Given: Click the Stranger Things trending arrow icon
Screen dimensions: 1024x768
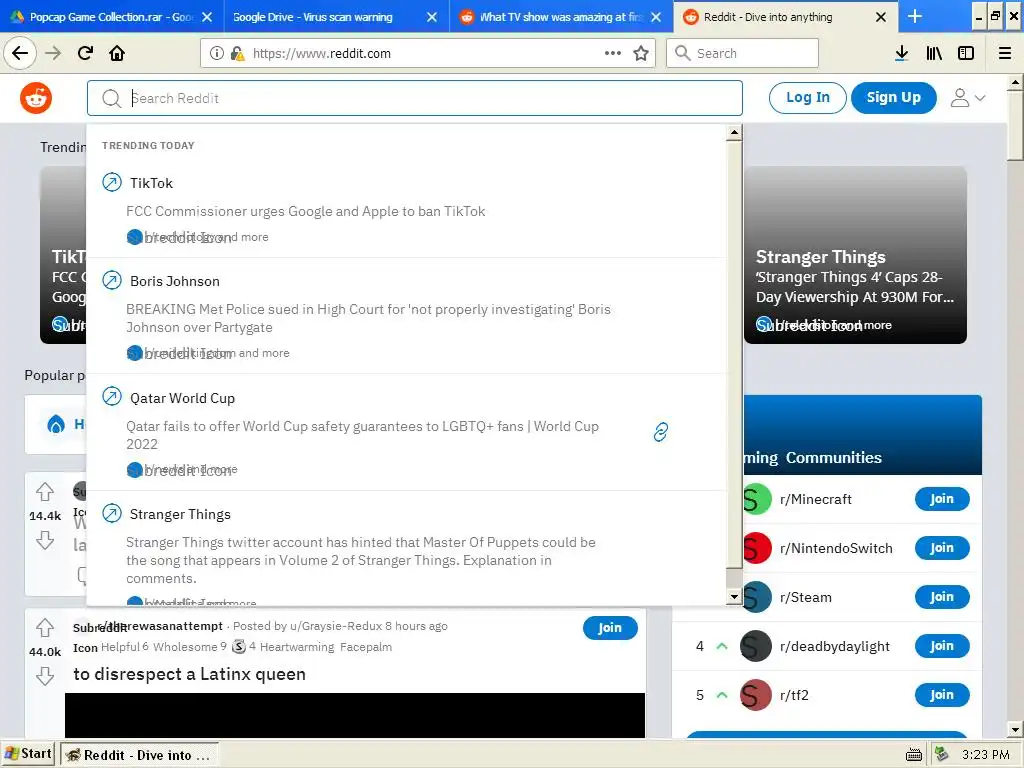Looking at the screenshot, I should pyautogui.click(x=112, y=513).
